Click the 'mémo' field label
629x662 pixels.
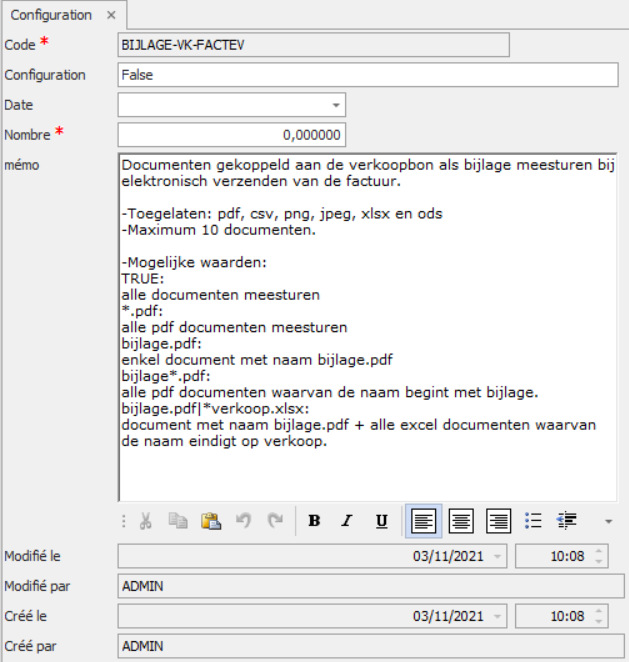tap(22, 165)
